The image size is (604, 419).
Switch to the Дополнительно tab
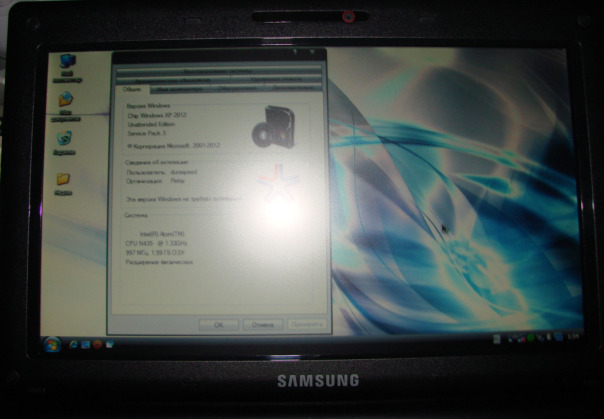pyautogui.click(x=294, y=88)
